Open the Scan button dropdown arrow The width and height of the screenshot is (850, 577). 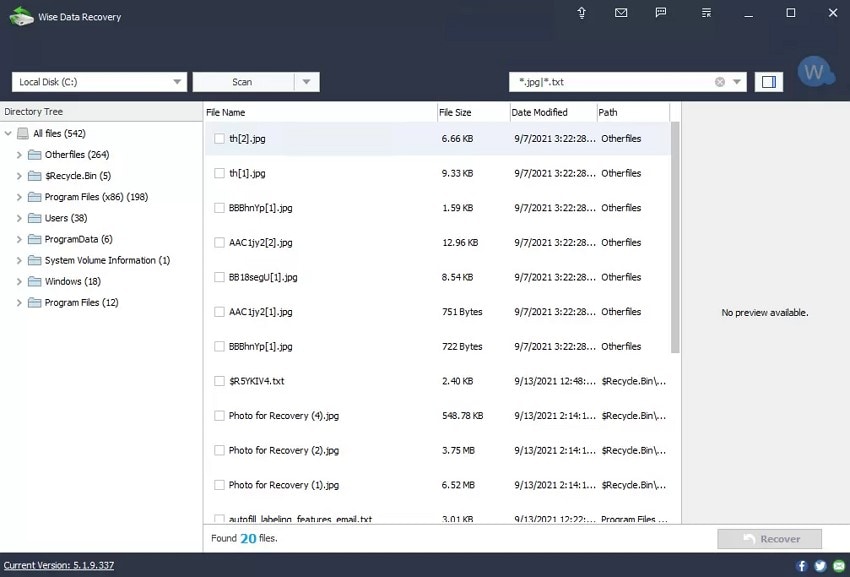[x=307, y=82]
